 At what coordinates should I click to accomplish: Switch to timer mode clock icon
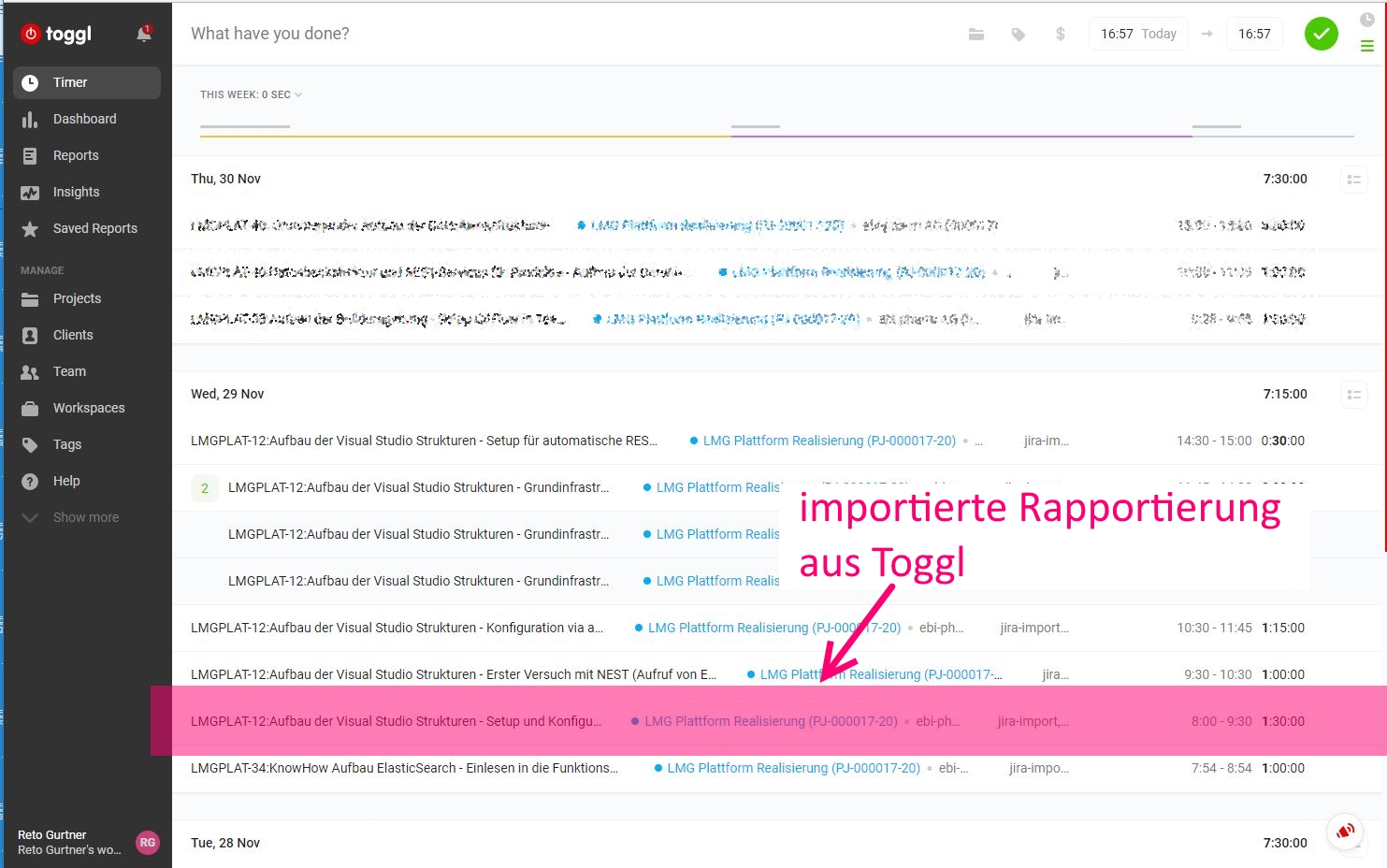(x=1366, y=20)
